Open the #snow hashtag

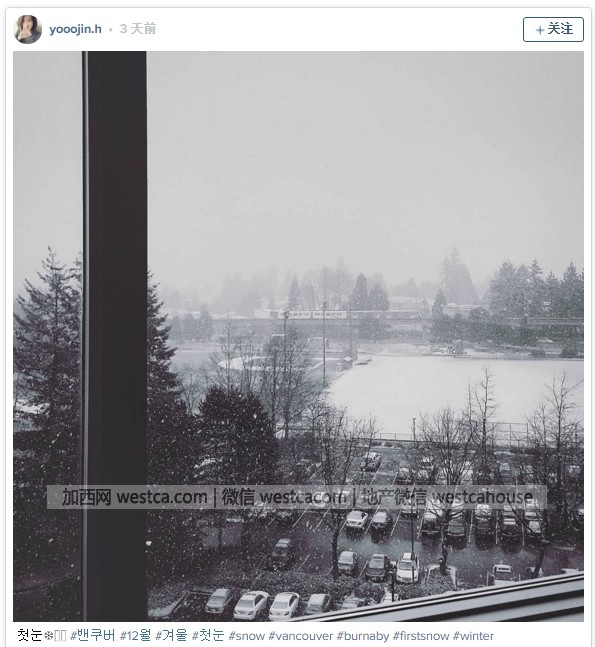click(246, 636)
